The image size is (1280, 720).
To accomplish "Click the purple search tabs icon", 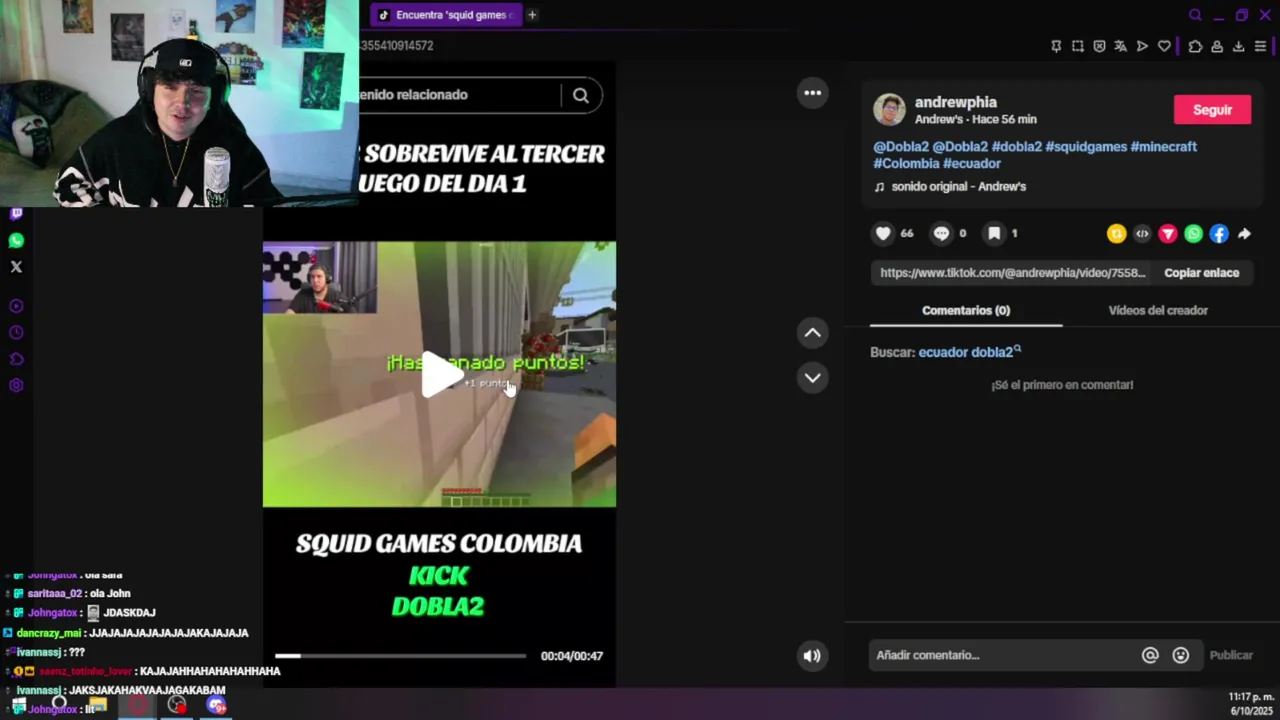I will (x=1195, y=15).
